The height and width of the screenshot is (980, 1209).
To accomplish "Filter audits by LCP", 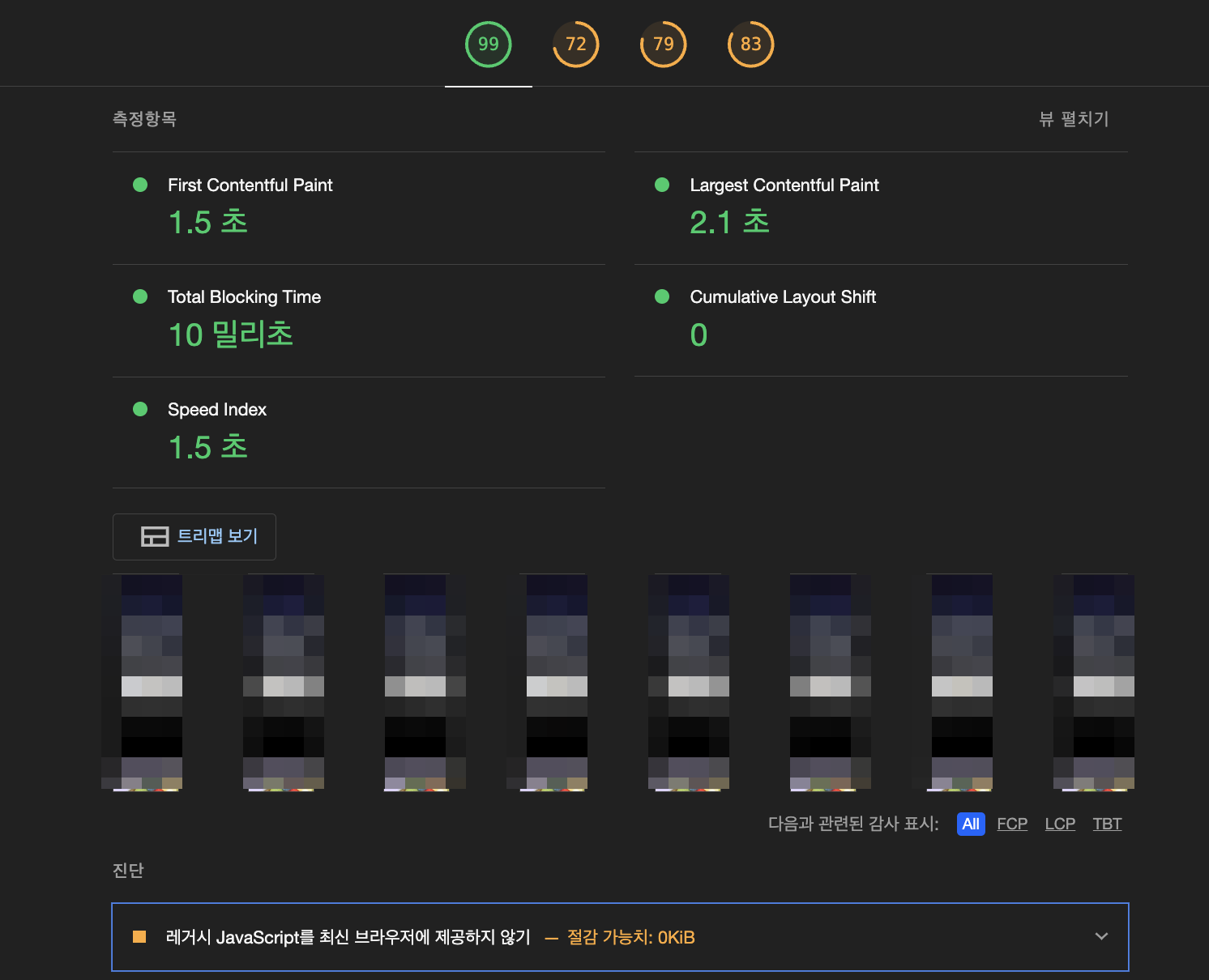I will [1059, 824].
